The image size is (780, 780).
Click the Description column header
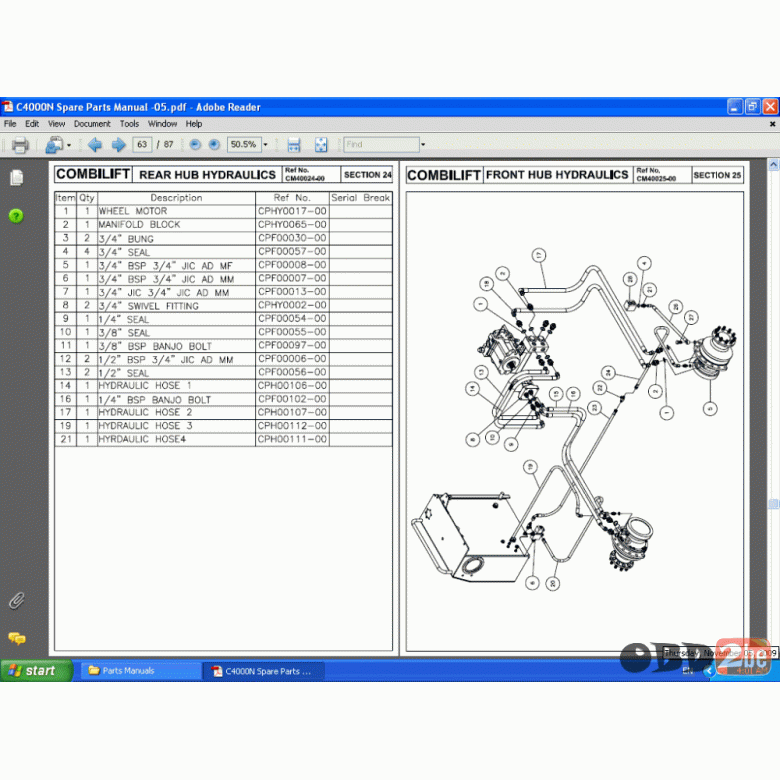pyautogui.click(x=177, y=197)
